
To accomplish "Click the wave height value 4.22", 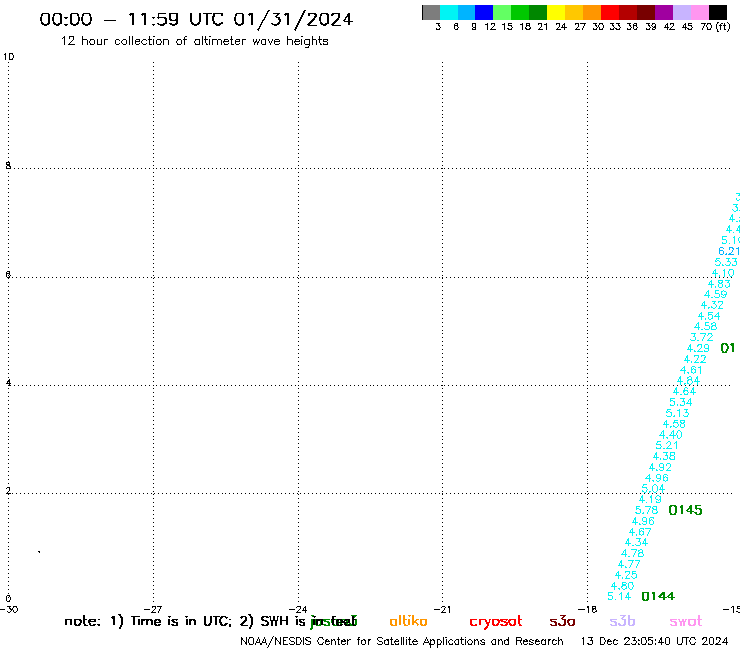I will [x=695, y=360].
